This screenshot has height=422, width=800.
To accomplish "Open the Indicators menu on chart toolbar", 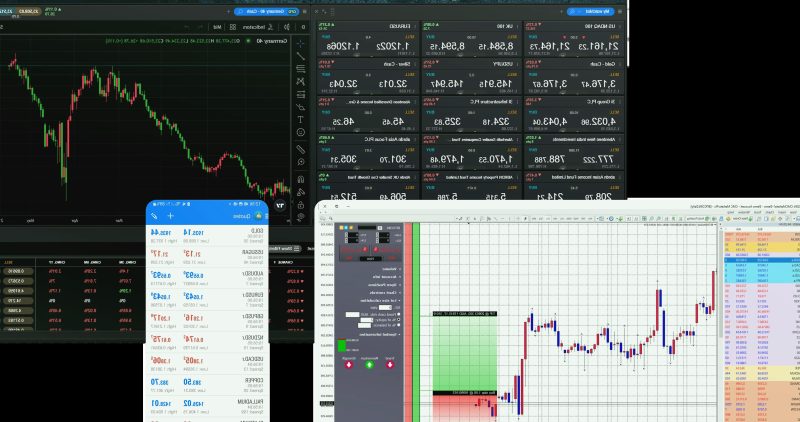I will coord(257,27).
